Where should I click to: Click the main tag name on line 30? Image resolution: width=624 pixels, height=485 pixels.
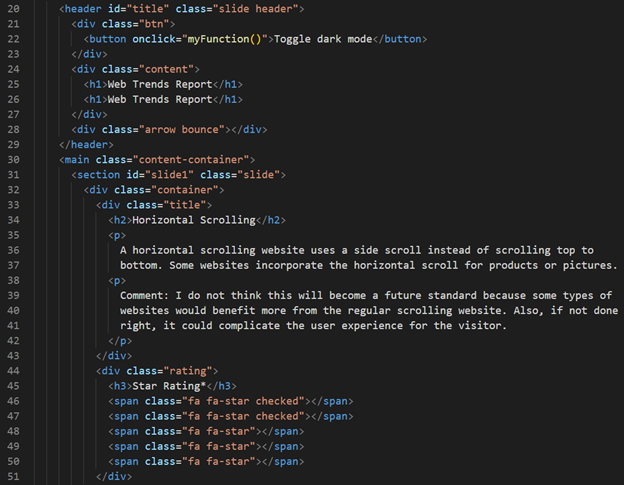pyautogui.click(x=77, y=160)
